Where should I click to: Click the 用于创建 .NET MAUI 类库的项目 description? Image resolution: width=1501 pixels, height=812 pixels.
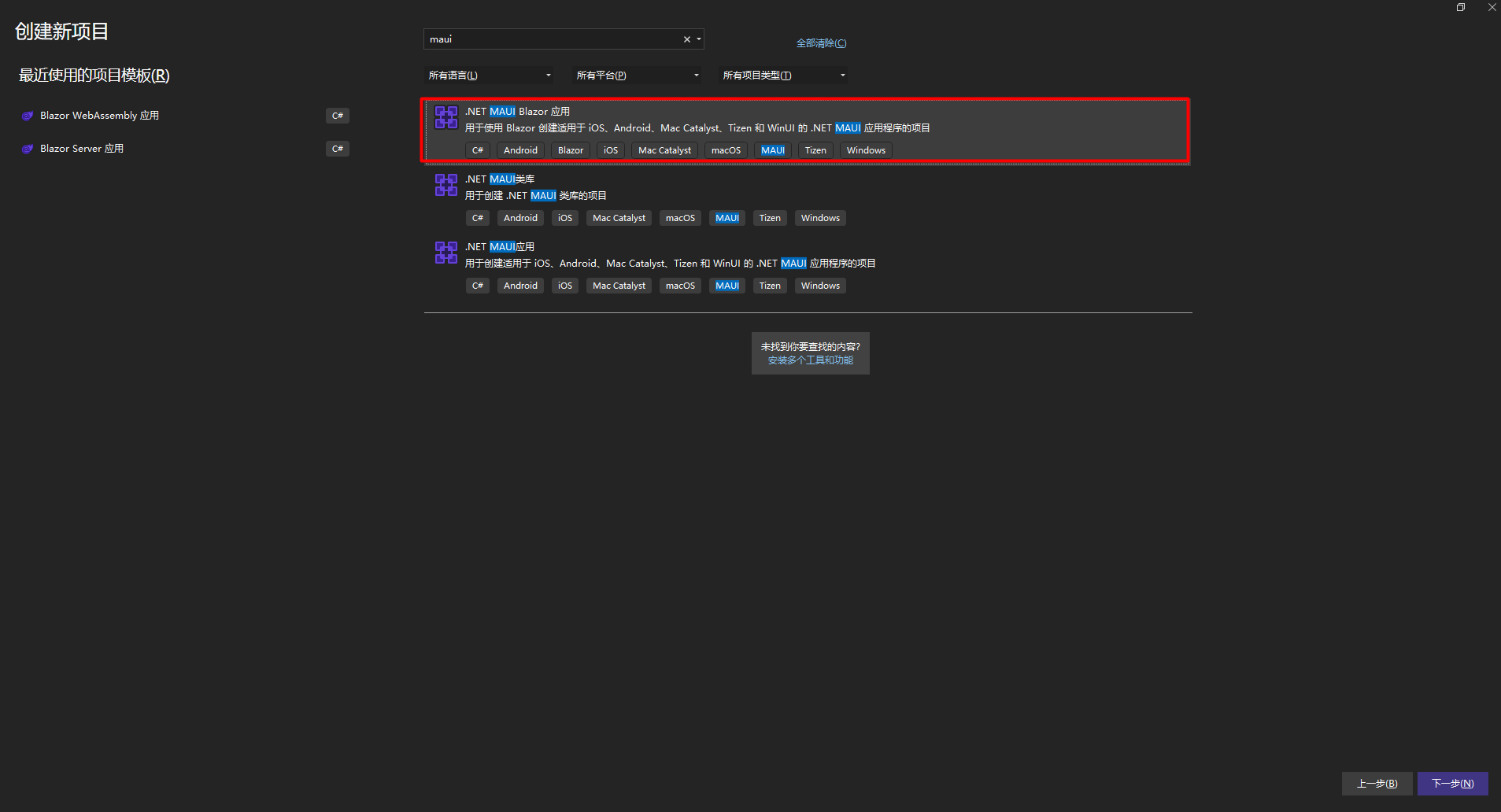[x=535, y=196]
